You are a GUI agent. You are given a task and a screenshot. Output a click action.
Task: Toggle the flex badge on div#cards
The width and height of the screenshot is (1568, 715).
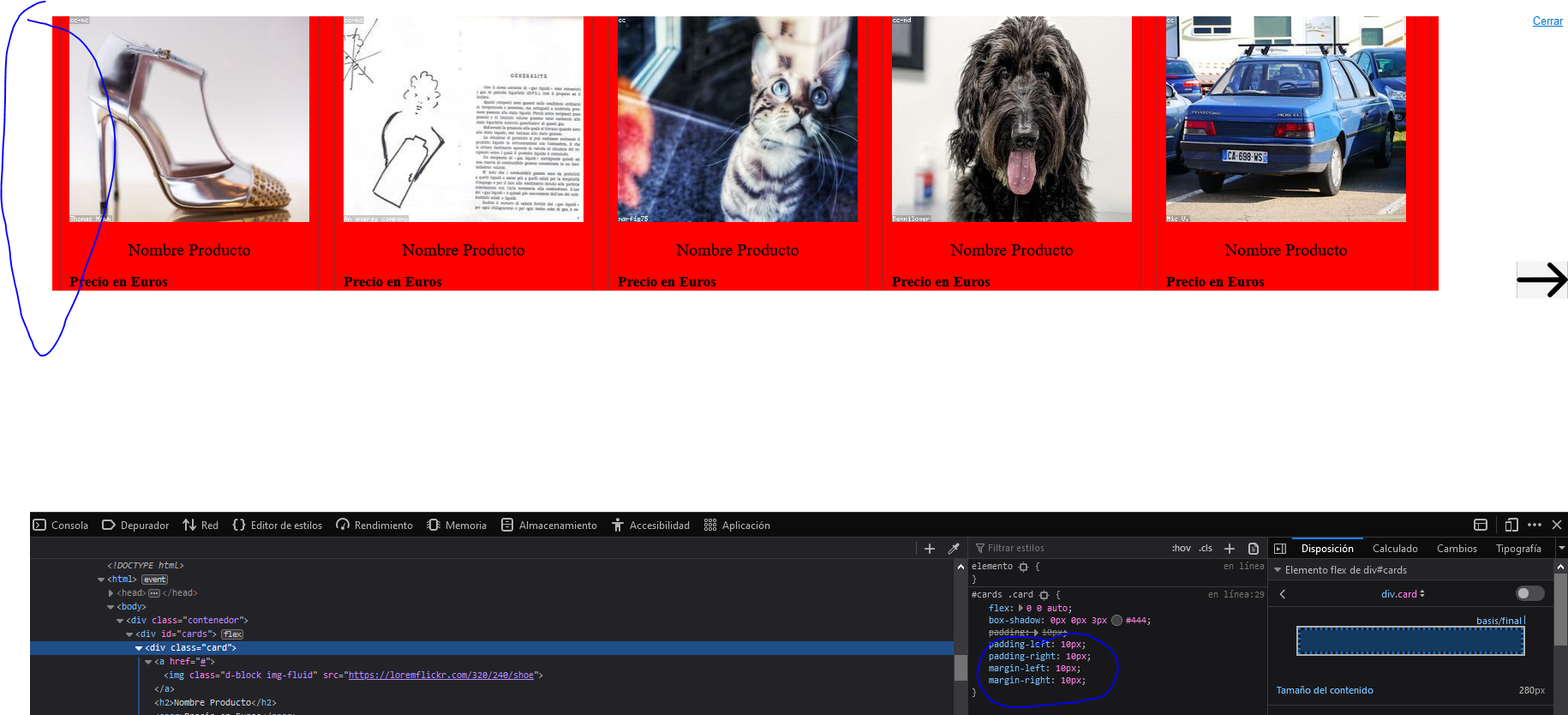click(x=232, y=634)
